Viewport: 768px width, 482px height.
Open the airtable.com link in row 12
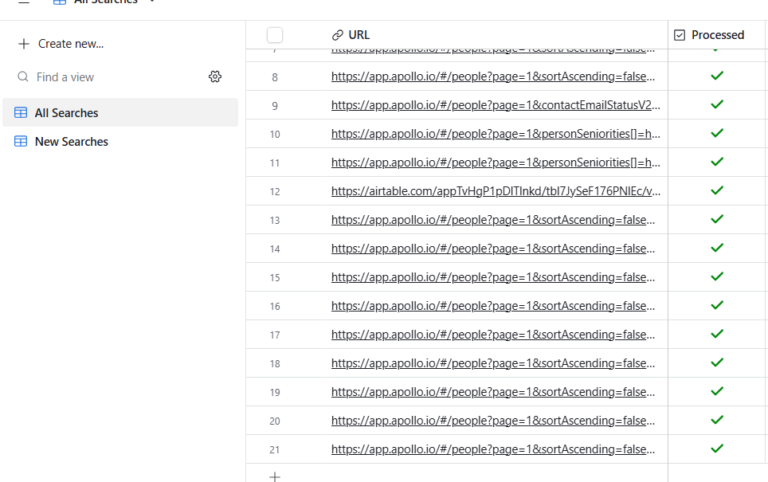click(495, 191)
